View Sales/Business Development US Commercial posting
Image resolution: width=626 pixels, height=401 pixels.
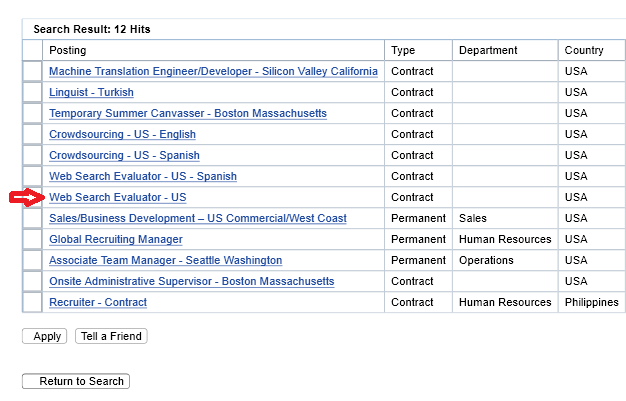(197, 219)
